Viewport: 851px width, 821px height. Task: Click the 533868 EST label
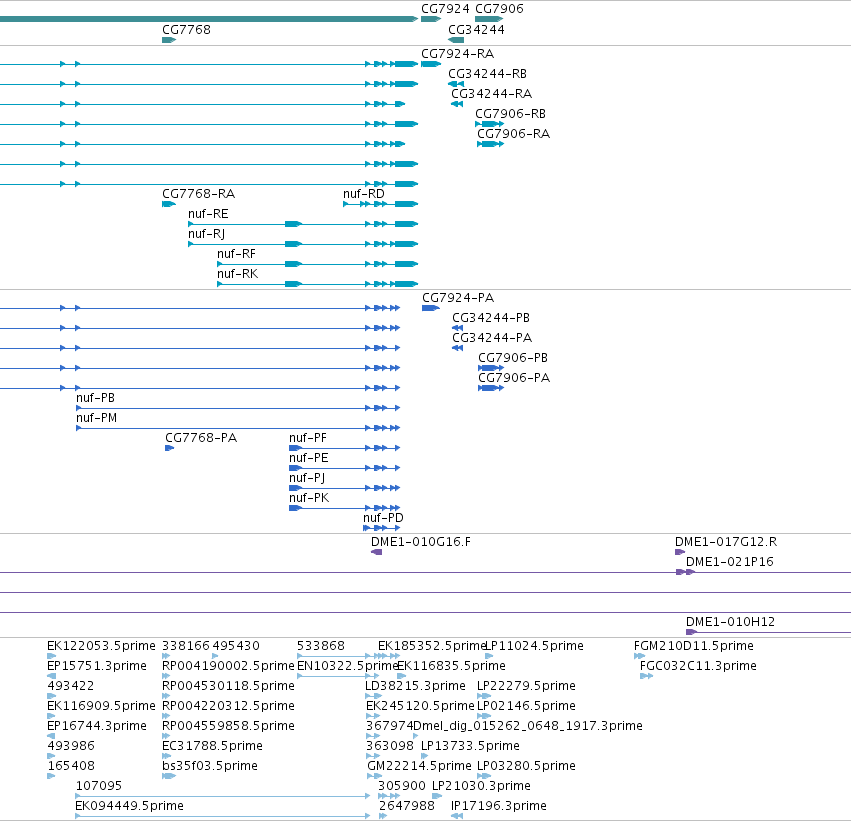320,646
